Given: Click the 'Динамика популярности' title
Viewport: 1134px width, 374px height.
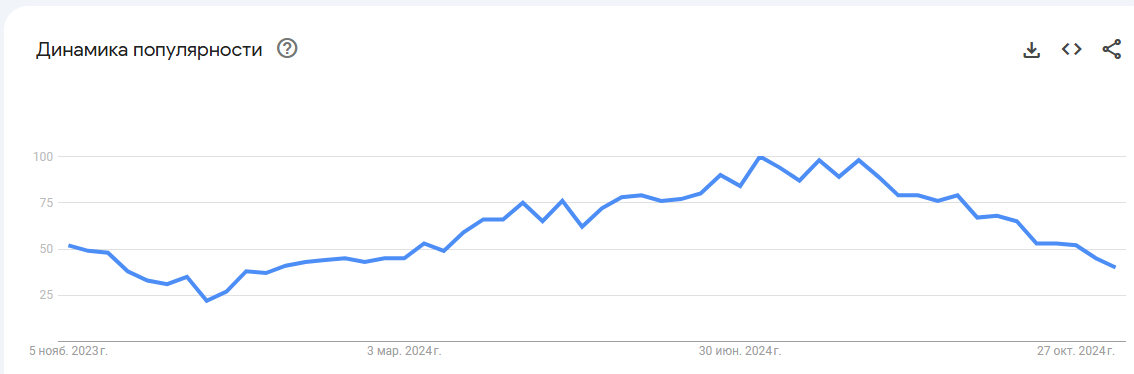Looking at the screenshot, I should click(x=149, y=50).
